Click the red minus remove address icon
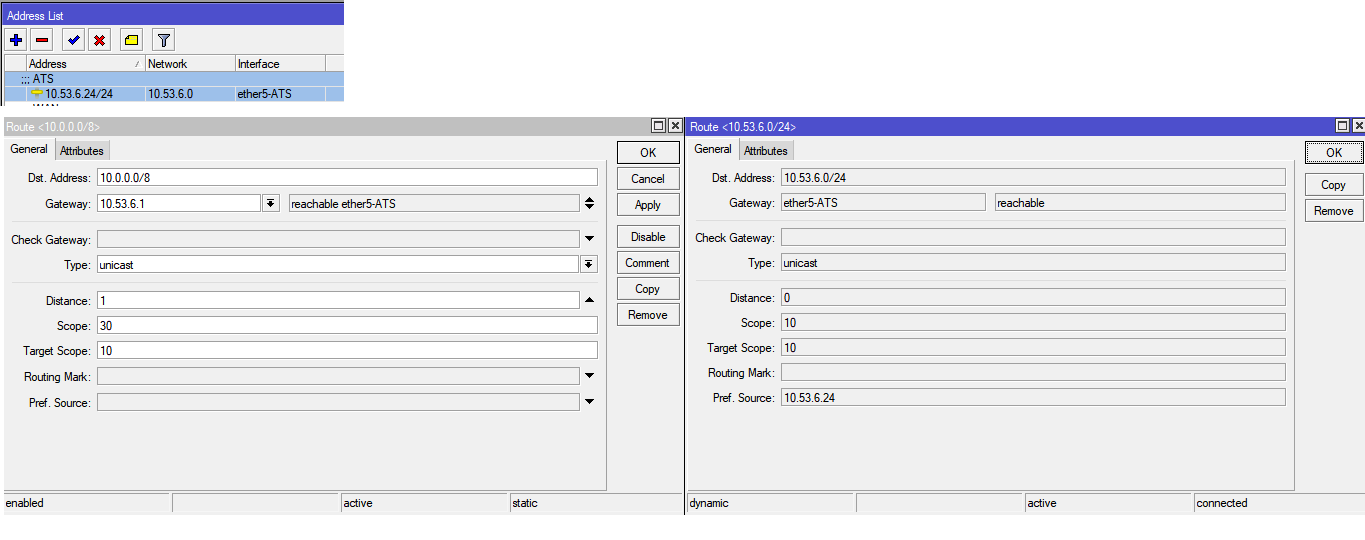Image resolution: width=1365 pixels, height=540 pixels. [x=42, y=40]
